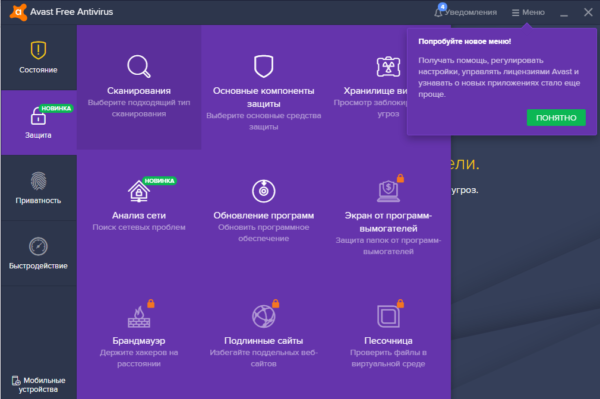
Task: Open the Хранилище вирусов quarantine icon
Action: click(388, 67)
